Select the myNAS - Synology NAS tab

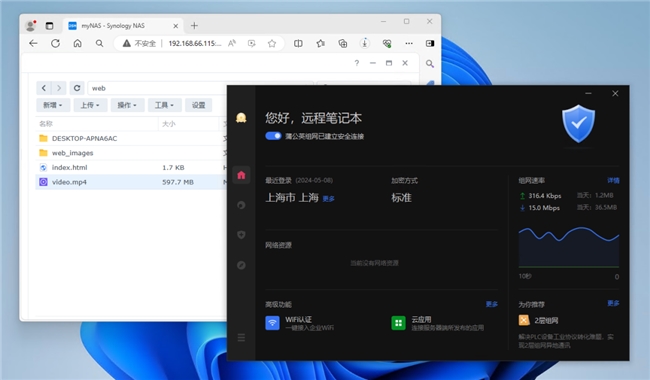[123, 26]
